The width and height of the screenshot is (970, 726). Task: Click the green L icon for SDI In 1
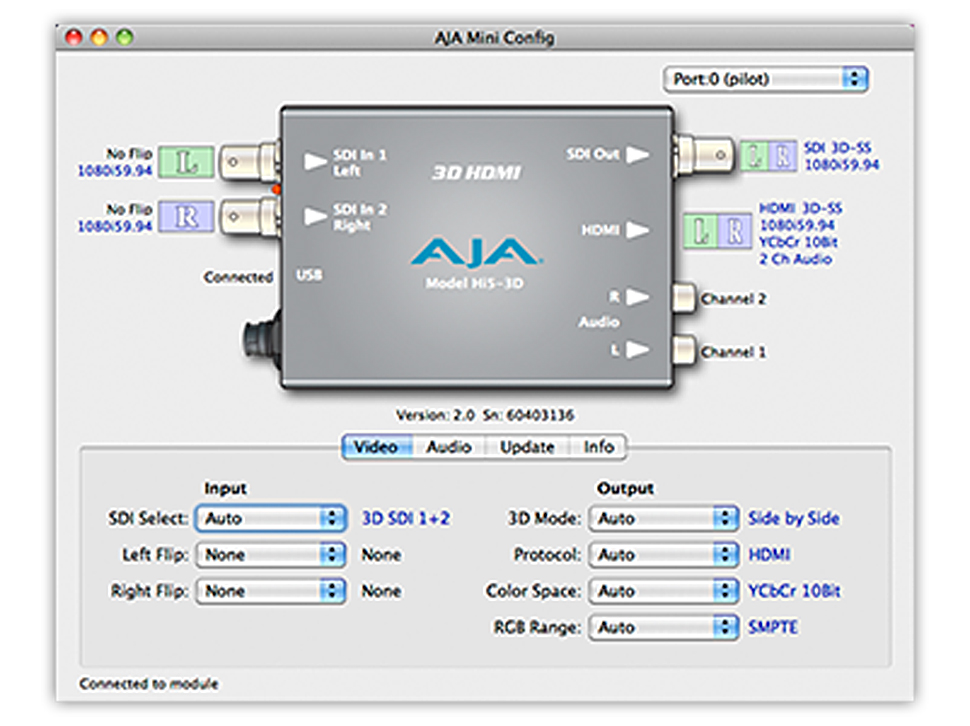[186, 162]
